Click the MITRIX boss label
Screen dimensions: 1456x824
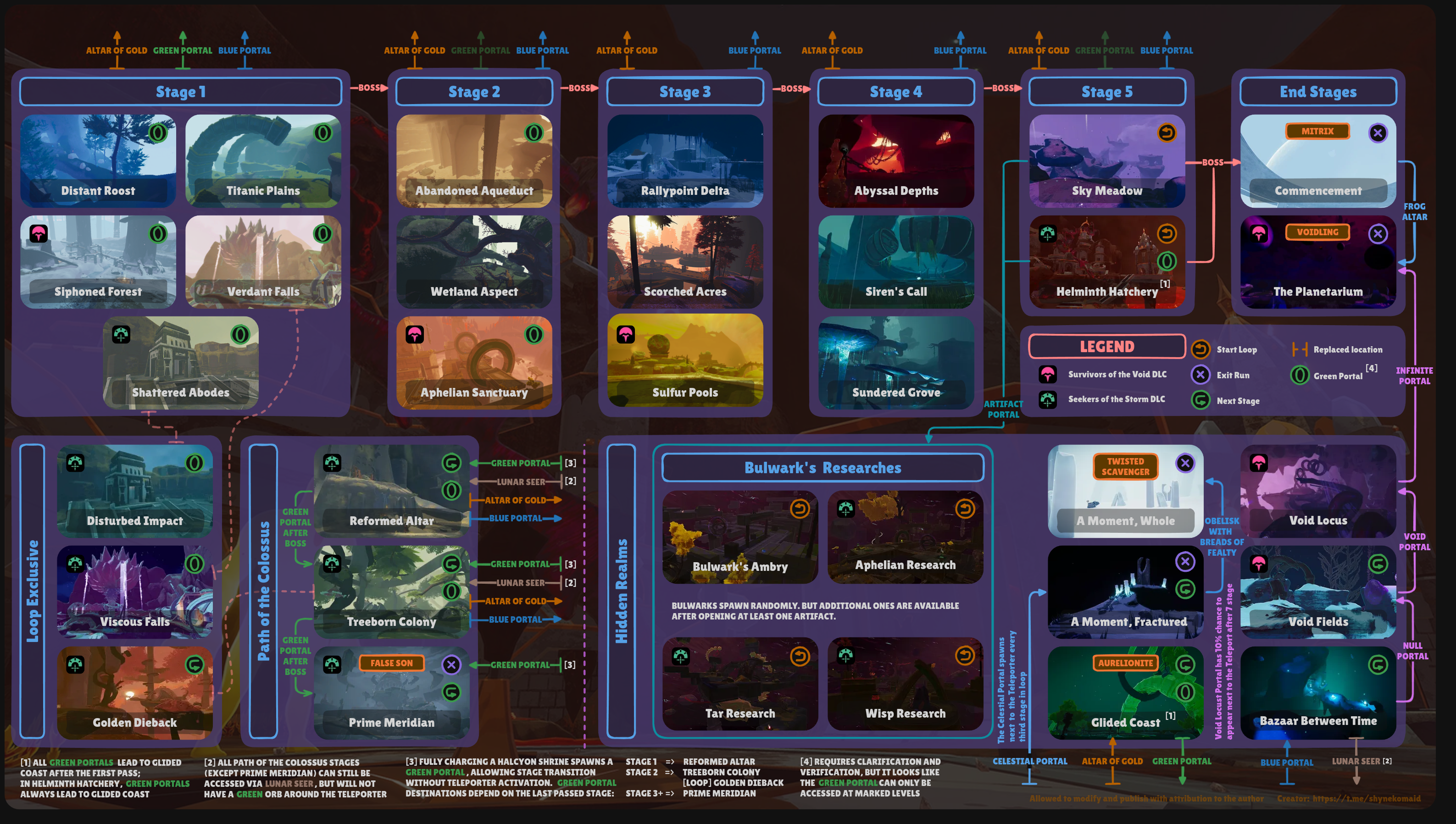click(1317, 131)
